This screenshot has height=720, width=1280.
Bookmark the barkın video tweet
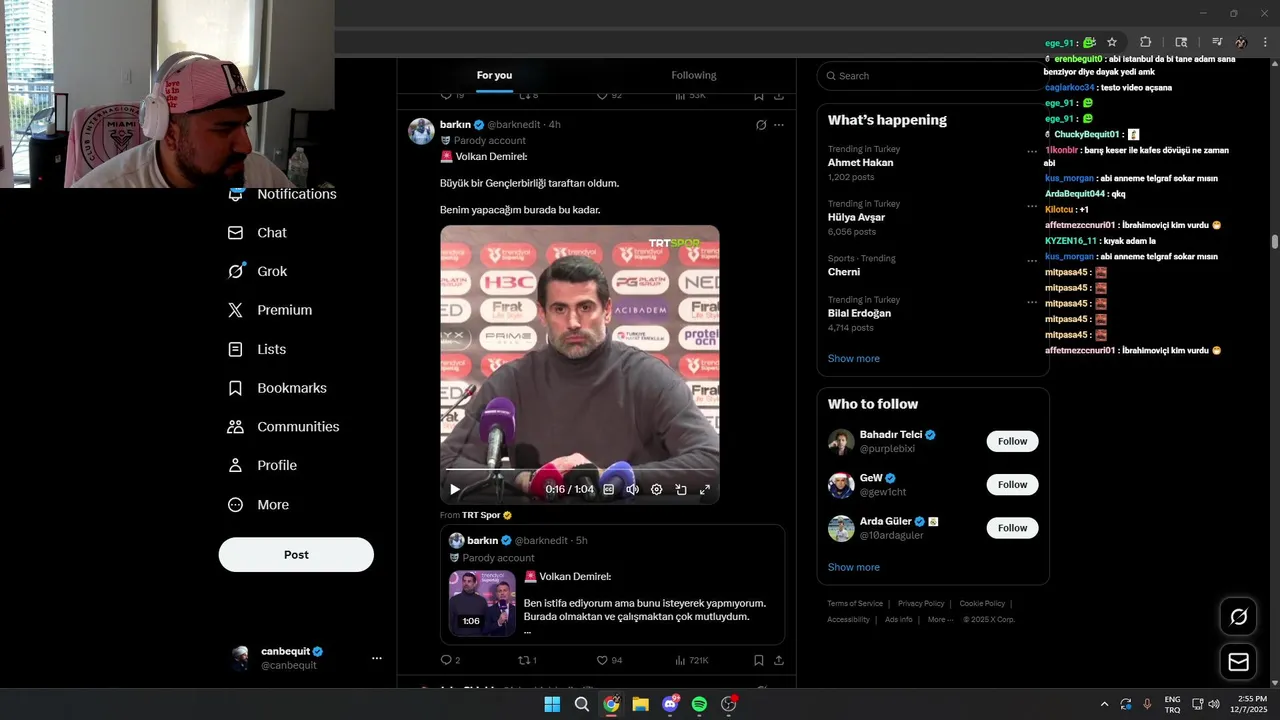coord(759,660)
